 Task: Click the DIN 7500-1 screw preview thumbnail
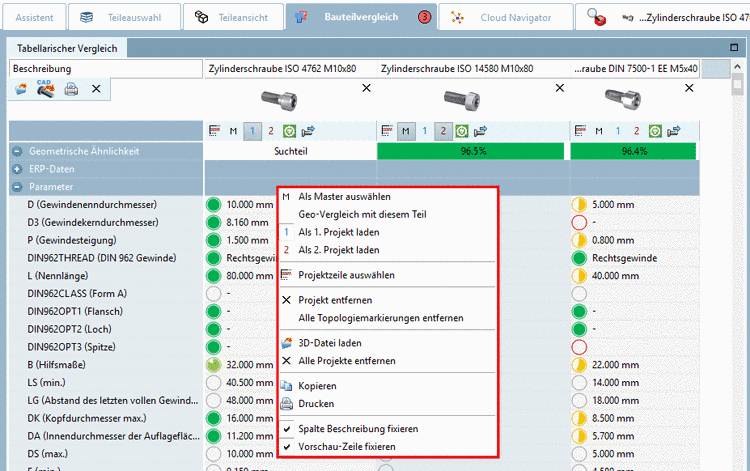(x=623, y=99)
